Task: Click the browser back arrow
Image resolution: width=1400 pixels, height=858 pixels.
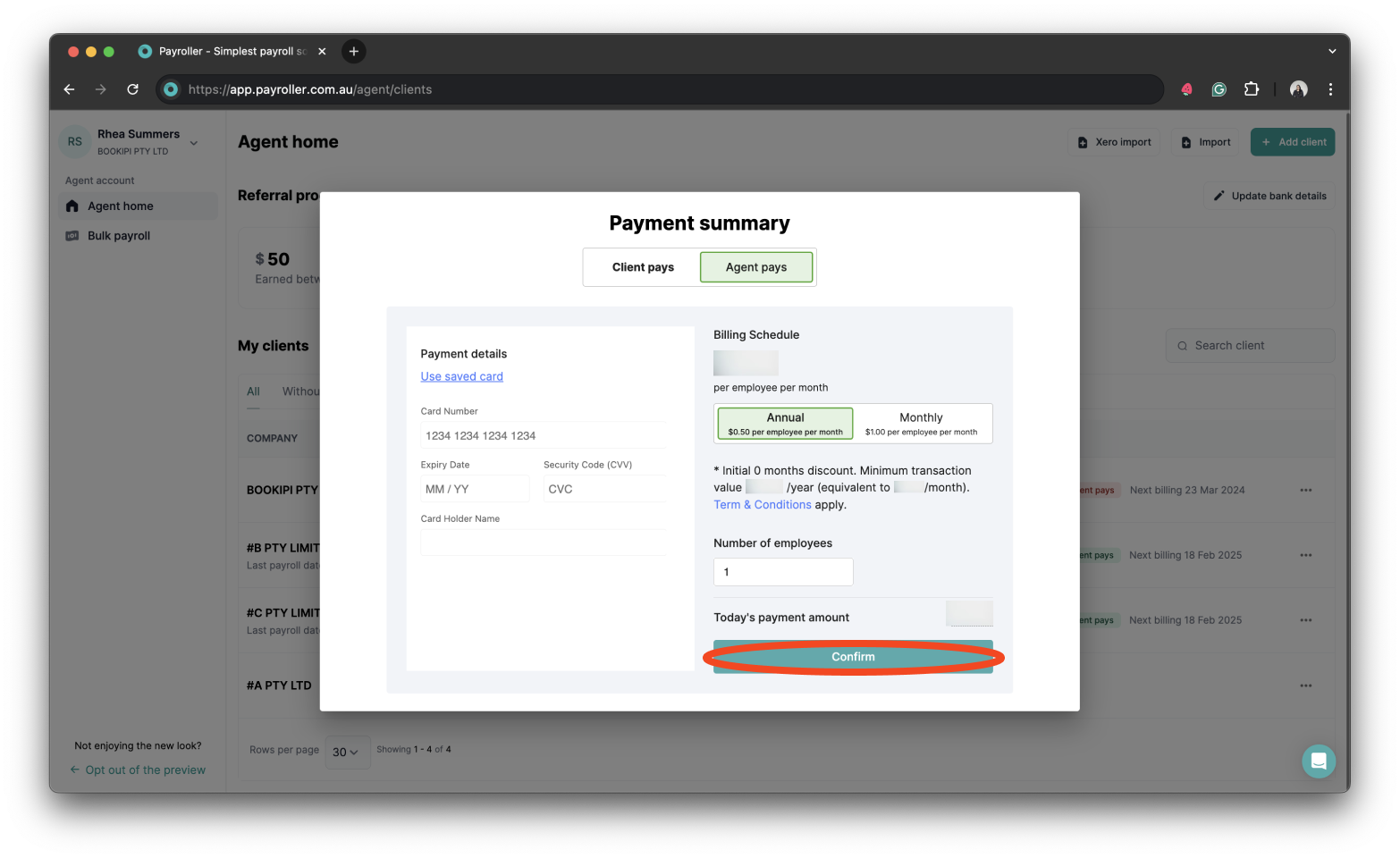Action: tap(69, 89)
